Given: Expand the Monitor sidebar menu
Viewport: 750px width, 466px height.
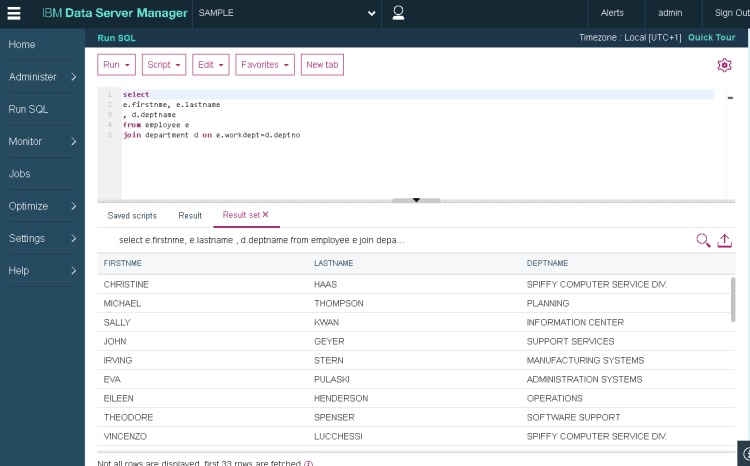Looking at the screenshot, I should (x=42, y=142).
